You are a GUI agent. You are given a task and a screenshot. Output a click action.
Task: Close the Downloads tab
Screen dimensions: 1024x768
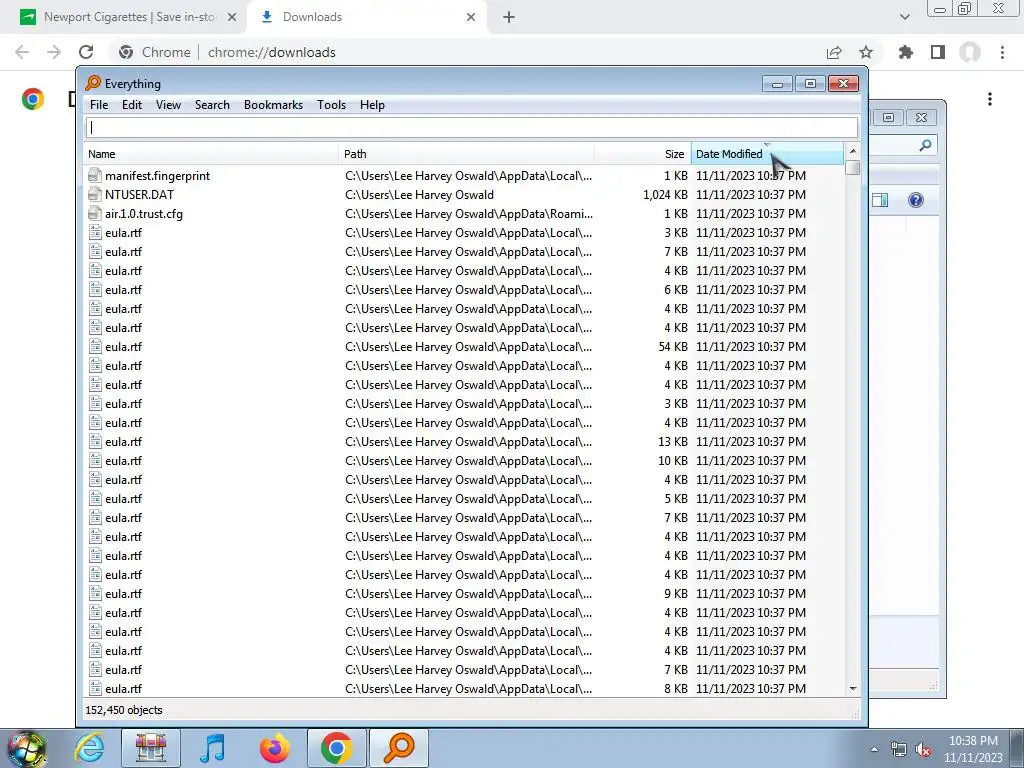coord(471,17)
